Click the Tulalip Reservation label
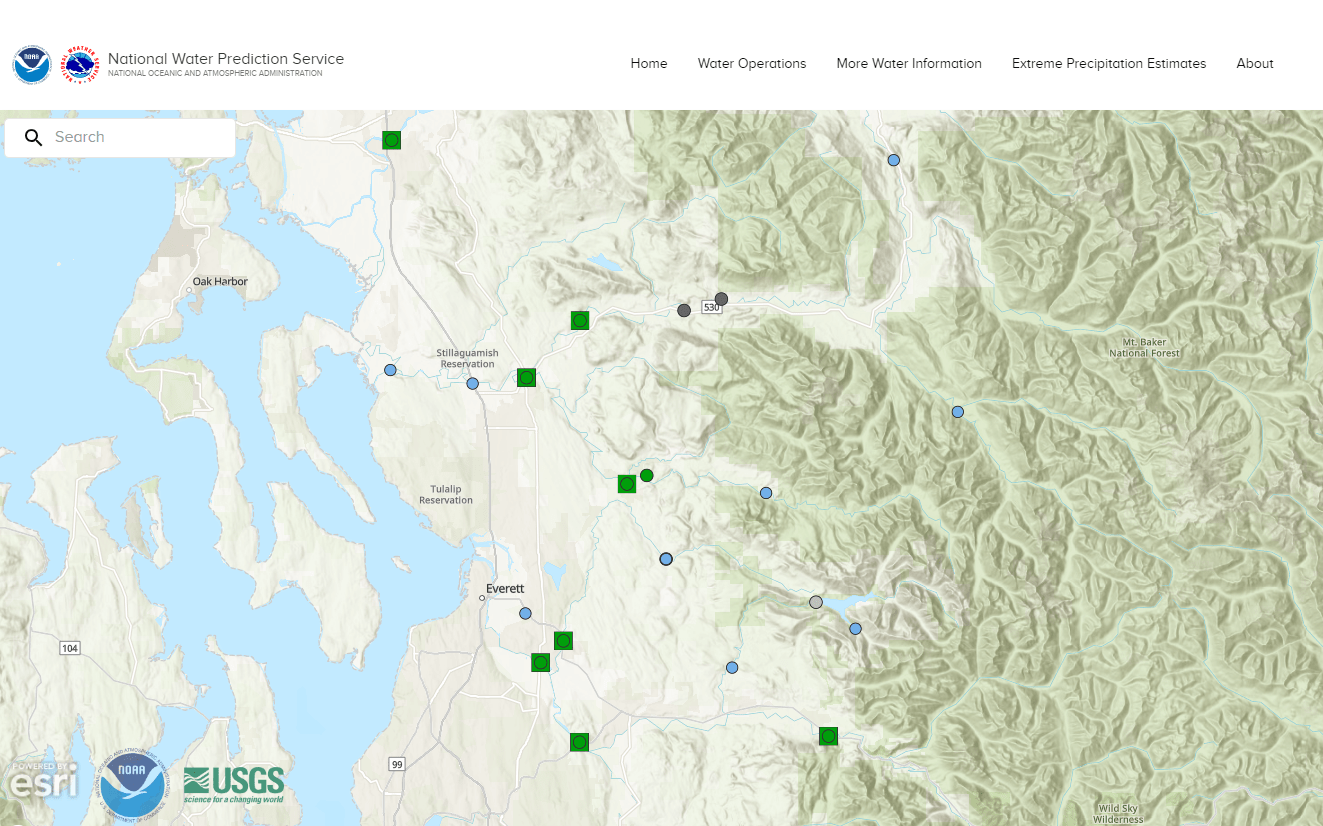This screenshot has width=1323, height=826. point(446,494)
